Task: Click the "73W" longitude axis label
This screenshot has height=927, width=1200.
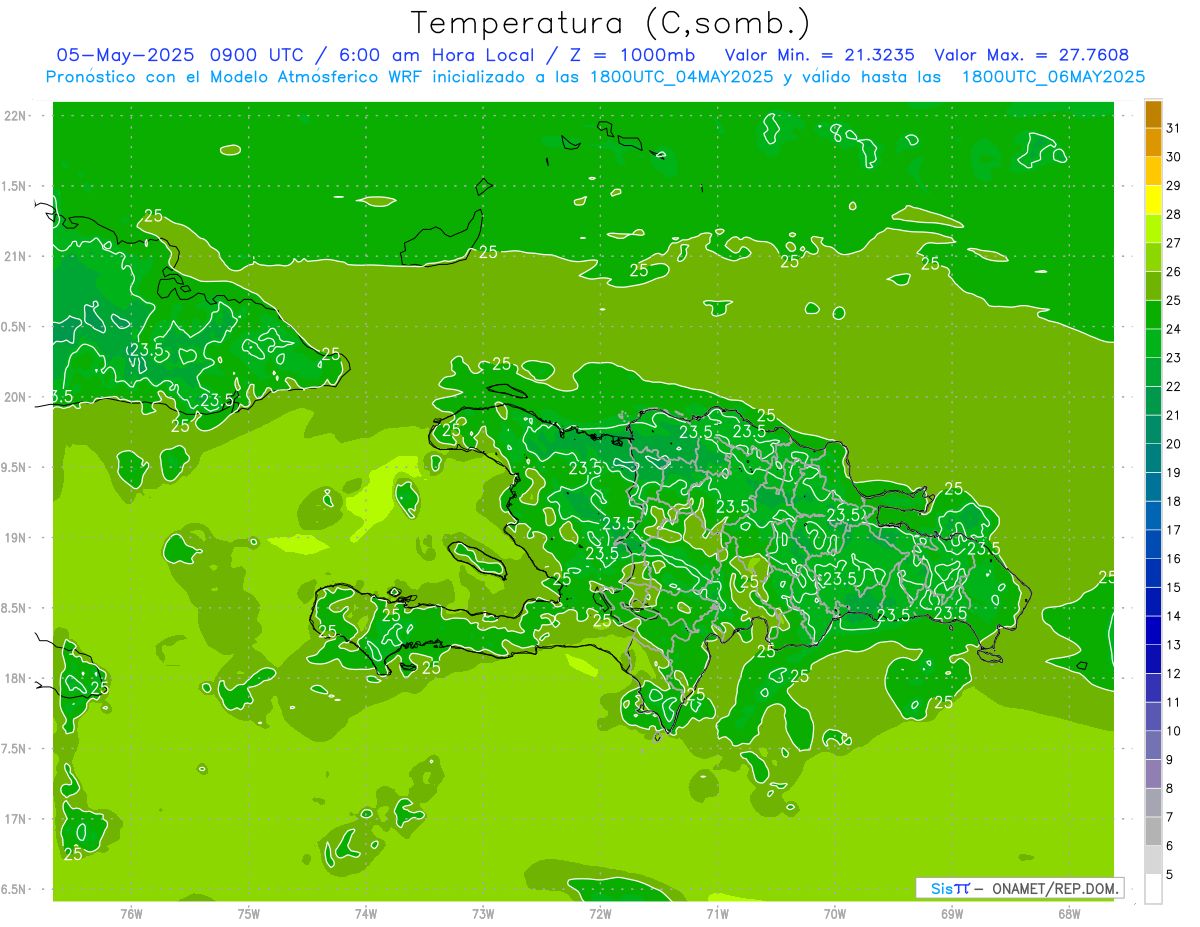Action: point(483,913)
